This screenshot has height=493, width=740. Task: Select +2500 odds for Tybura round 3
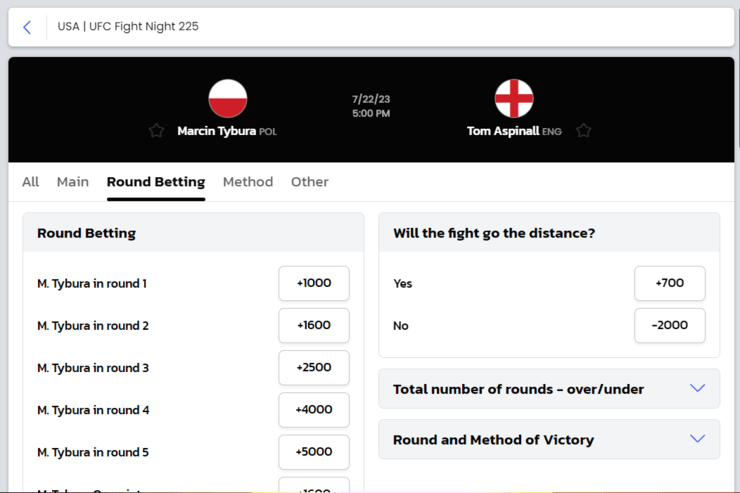point(314,368)
